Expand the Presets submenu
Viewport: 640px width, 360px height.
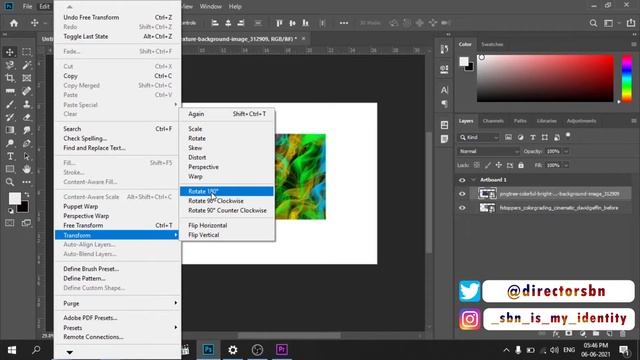click(x=118, y=328)
